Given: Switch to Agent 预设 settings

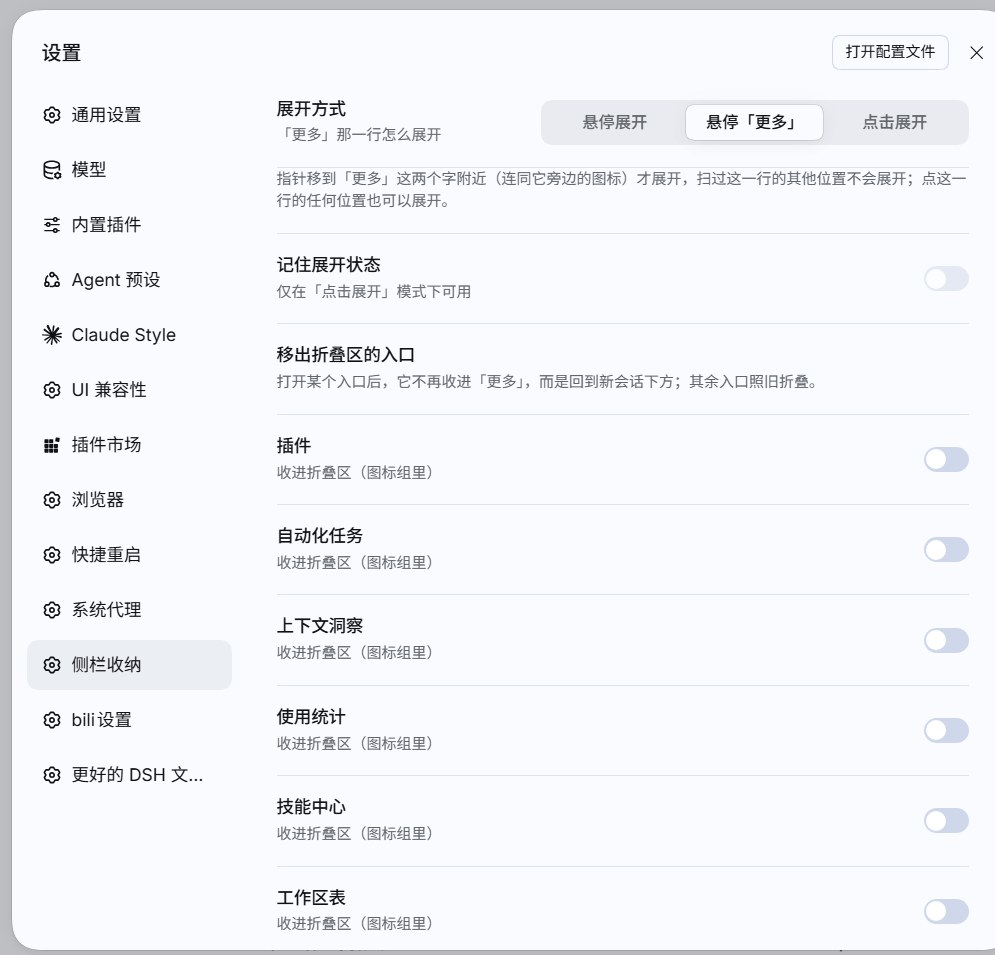Looking at the screenshot, I should tap(129, 280).
